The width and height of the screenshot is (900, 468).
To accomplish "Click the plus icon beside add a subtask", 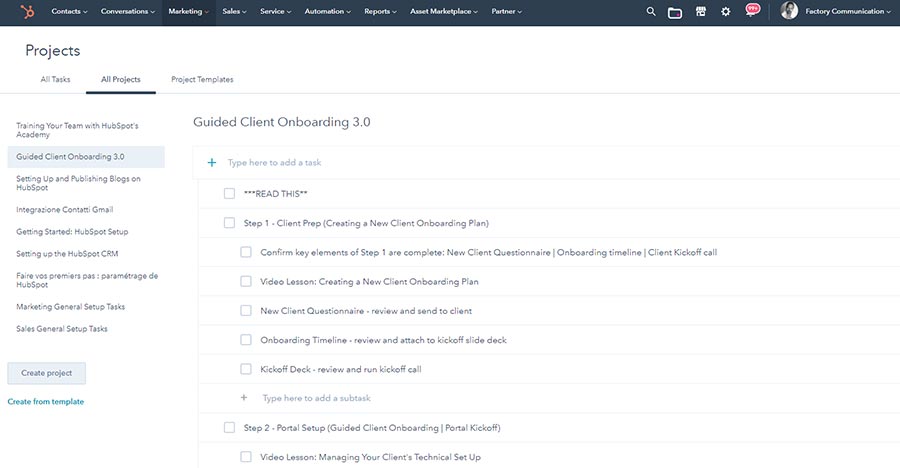I will (x=244, y=397).
